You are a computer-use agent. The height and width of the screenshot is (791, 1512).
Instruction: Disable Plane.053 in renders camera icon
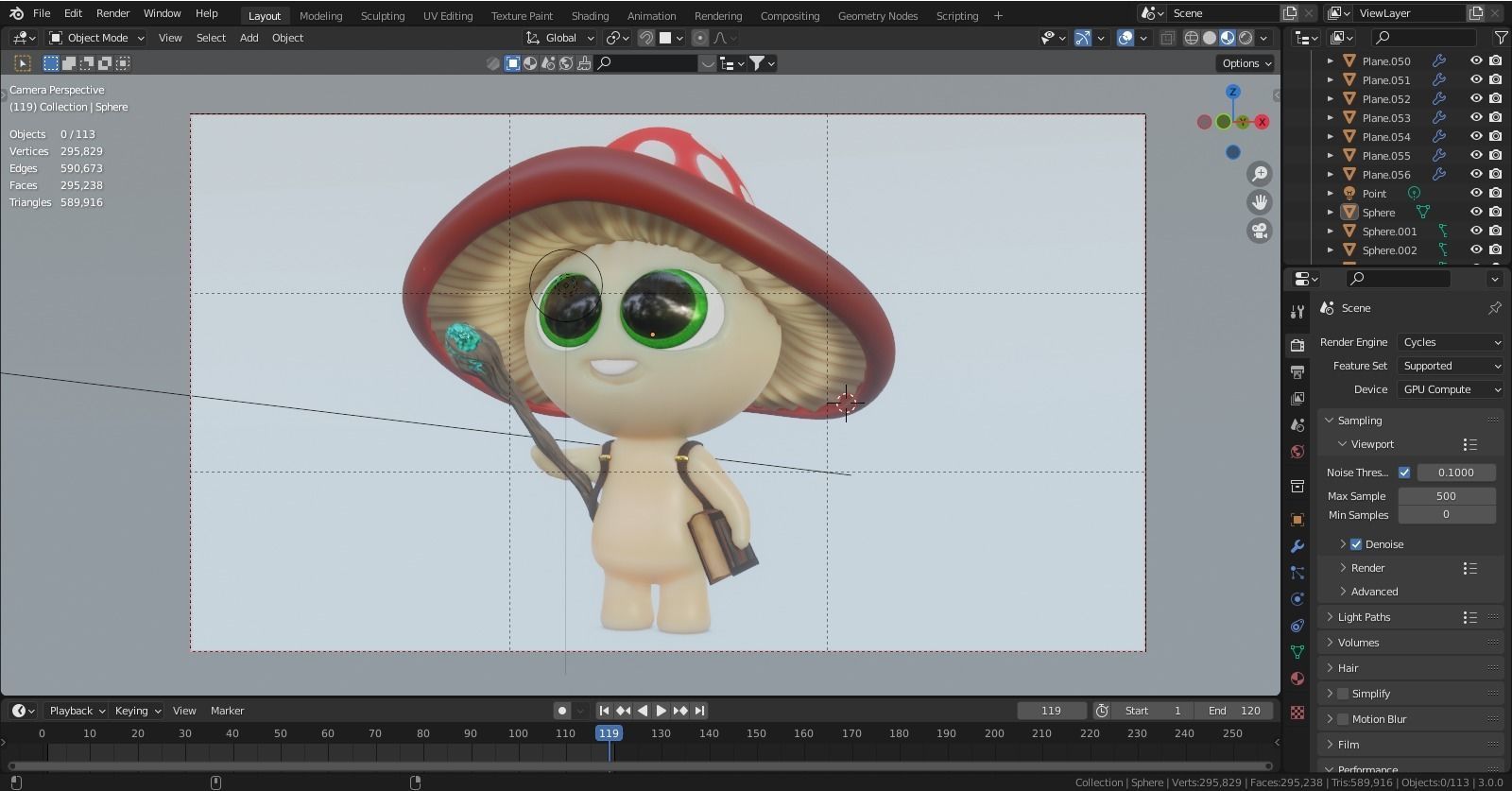tap(1495, 117)
